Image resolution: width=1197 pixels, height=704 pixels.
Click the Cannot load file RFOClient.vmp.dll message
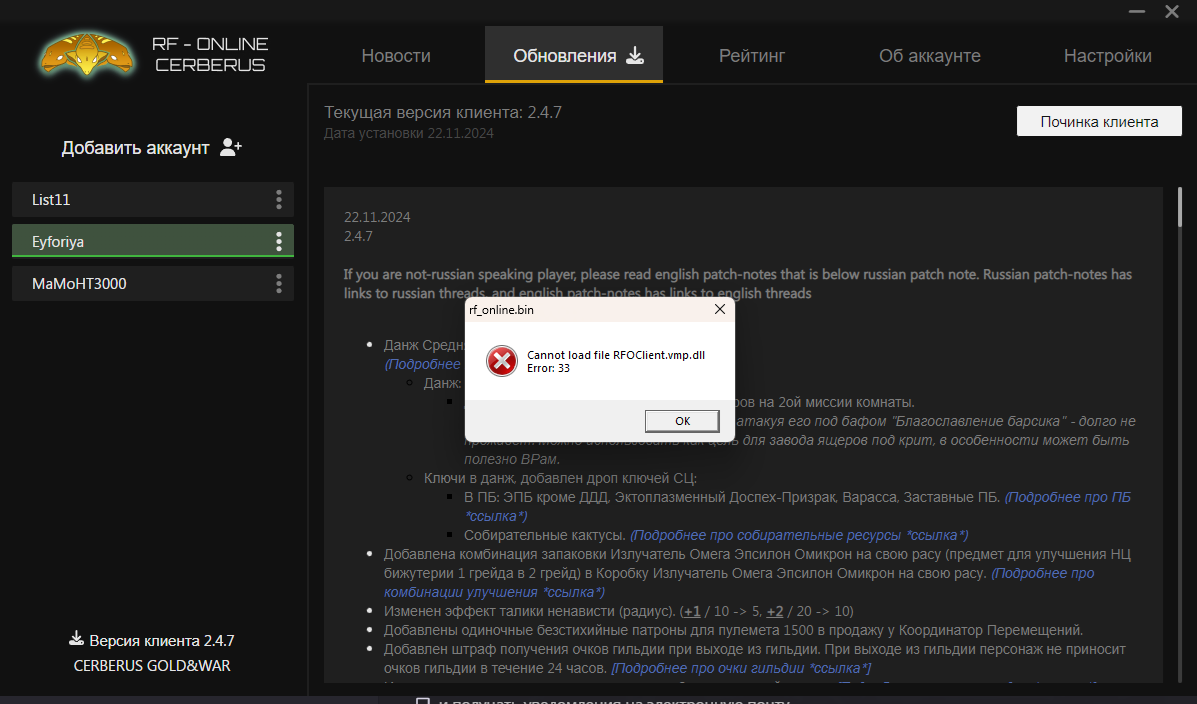(615, 355)
